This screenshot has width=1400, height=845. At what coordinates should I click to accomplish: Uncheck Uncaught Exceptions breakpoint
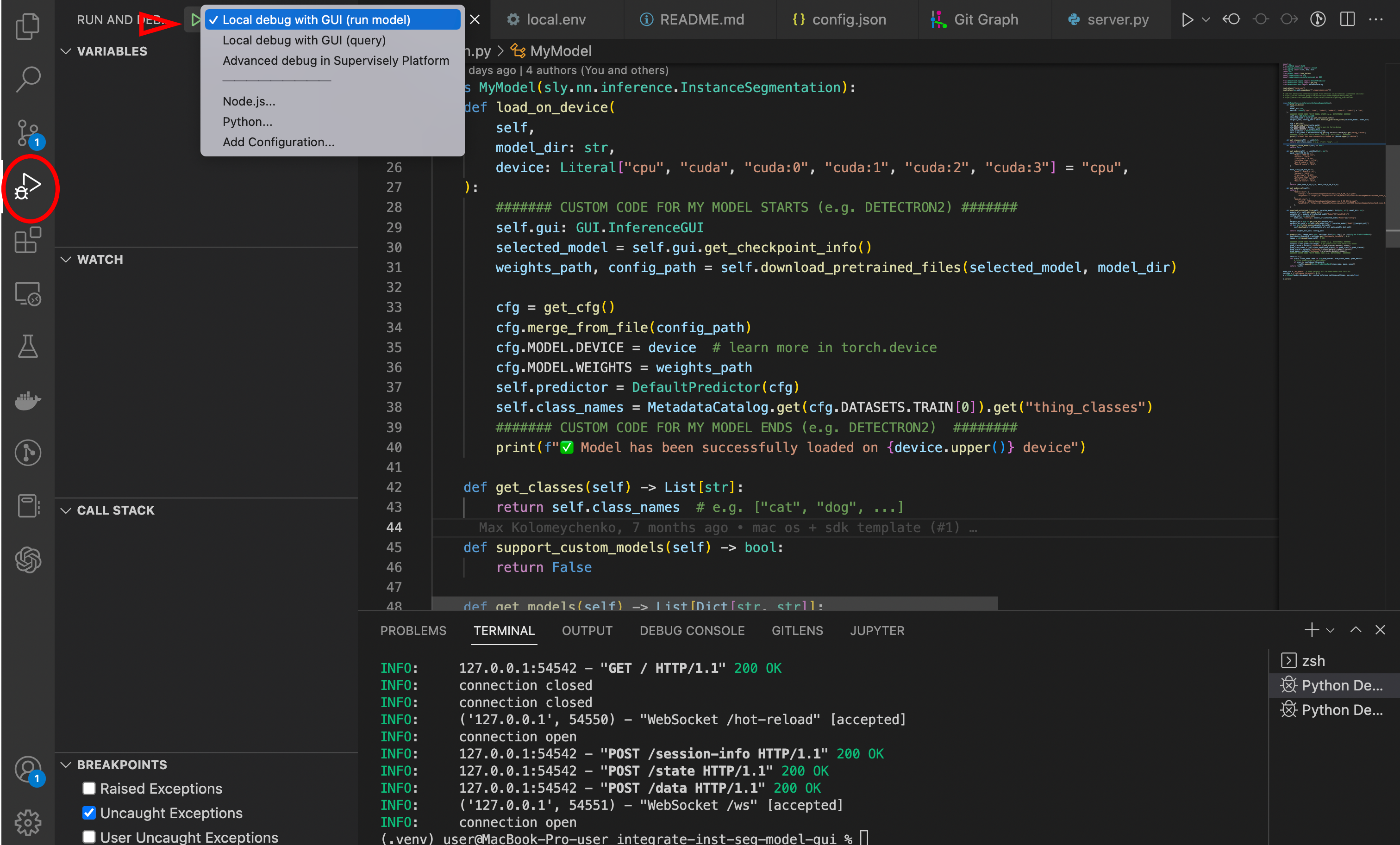(x=89, y=813)
